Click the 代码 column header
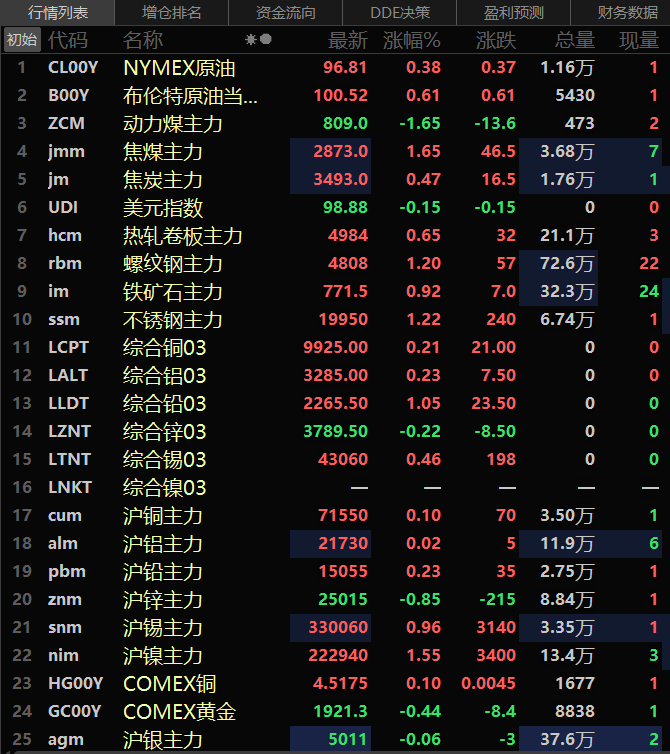Screen dimensions: 670x754 (68, 40)
